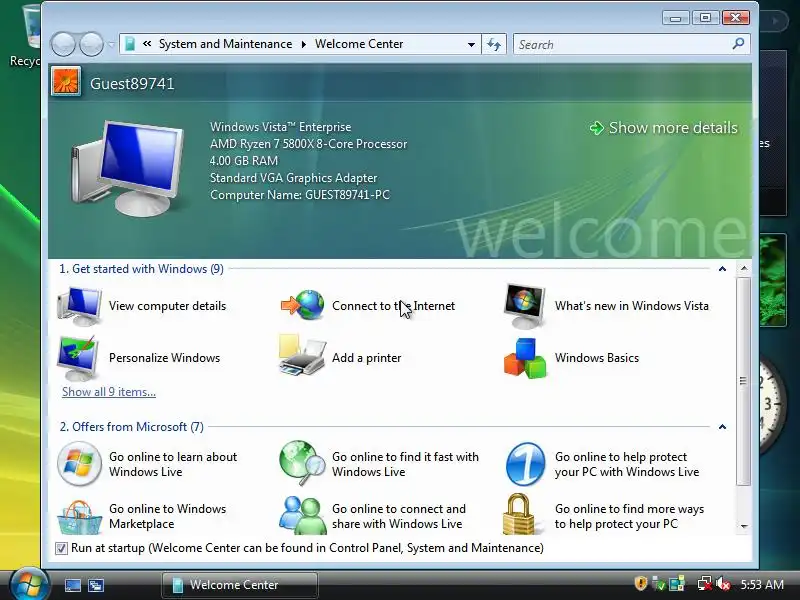The width and height of the screenshot is (800, 600).
Task: Click Show desktop in Quick Launch
Action: [x=72, y=585]
